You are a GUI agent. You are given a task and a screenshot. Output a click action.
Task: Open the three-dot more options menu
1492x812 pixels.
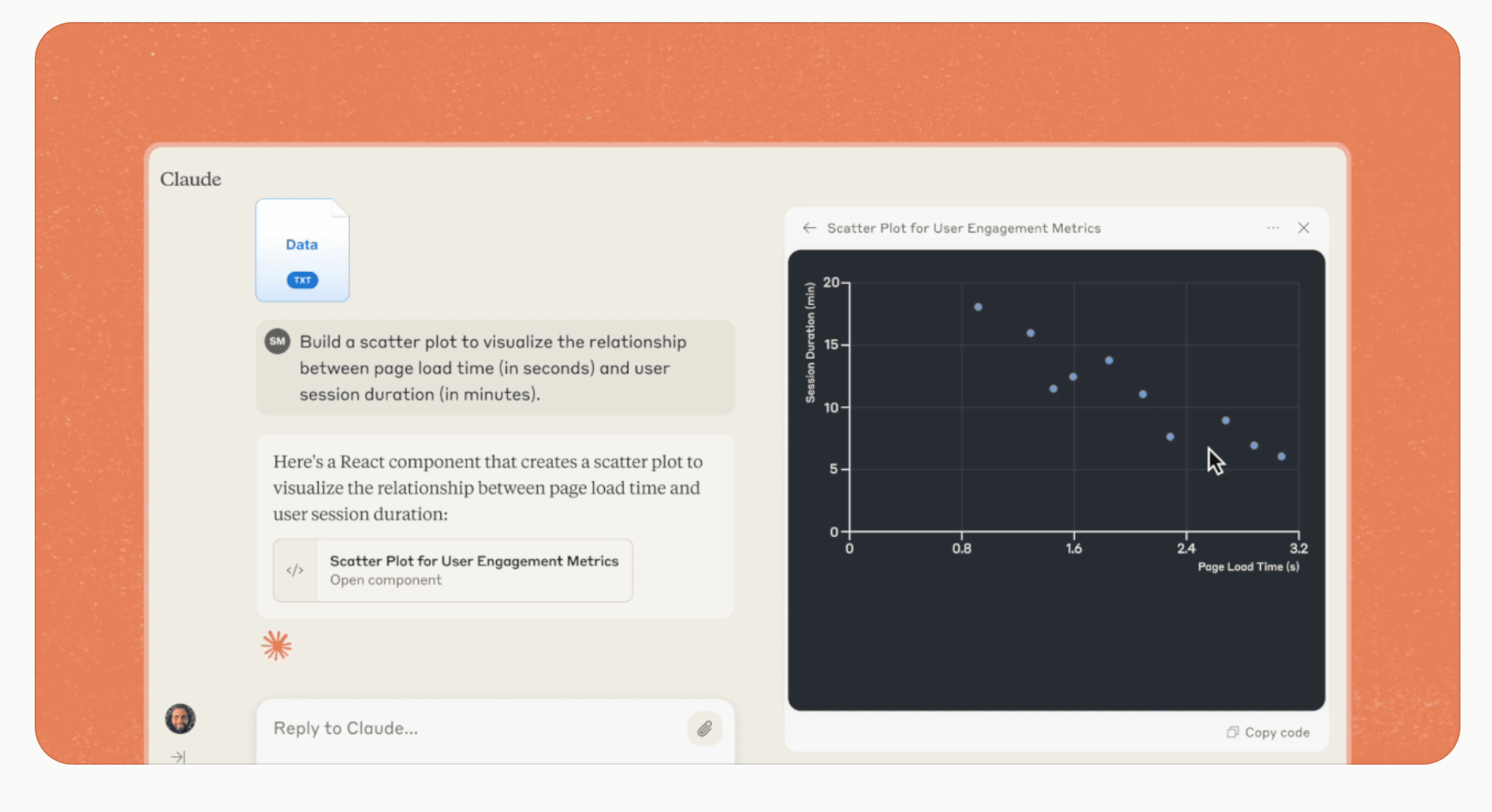click(1273, 228)
